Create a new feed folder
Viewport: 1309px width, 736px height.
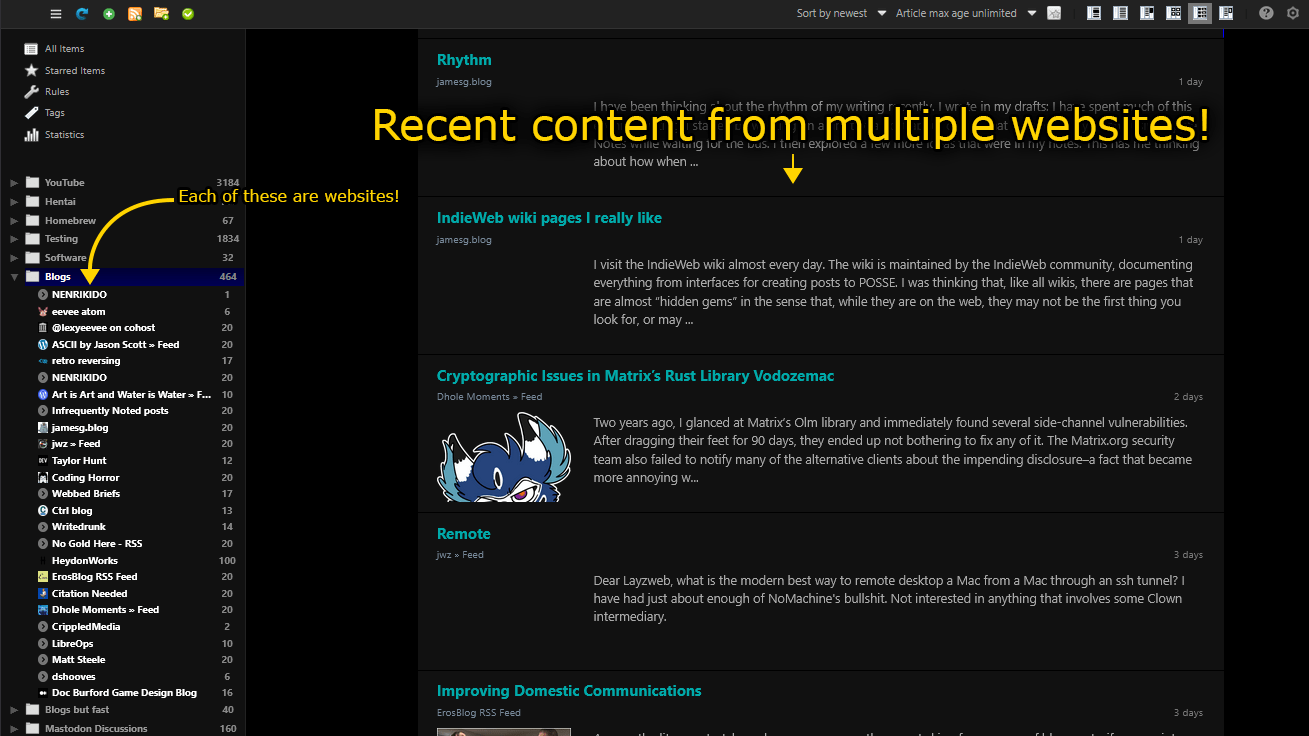point(161,14)
